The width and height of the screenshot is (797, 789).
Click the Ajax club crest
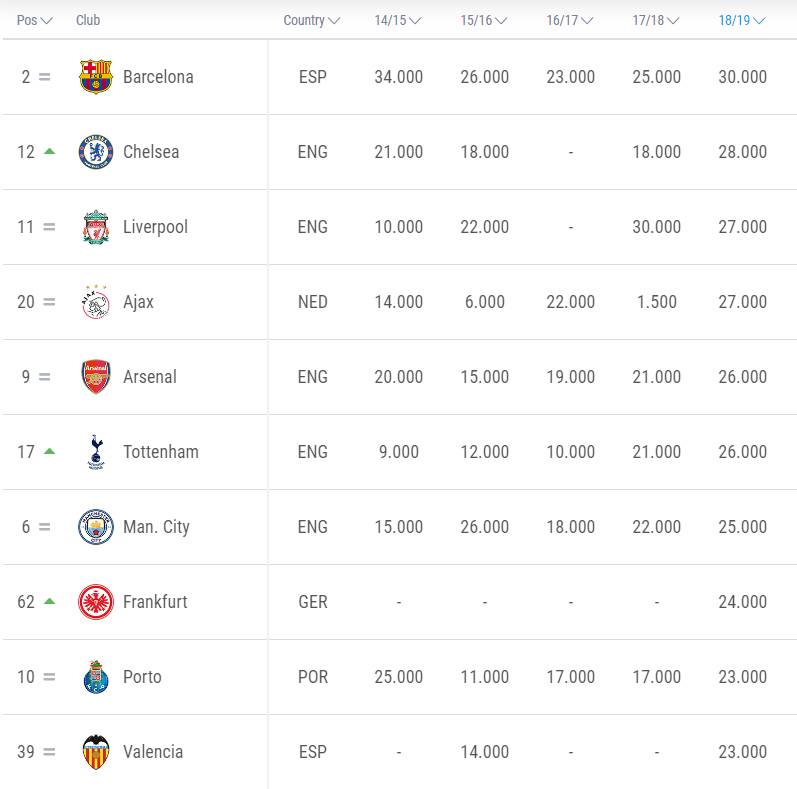coord(96,301)
